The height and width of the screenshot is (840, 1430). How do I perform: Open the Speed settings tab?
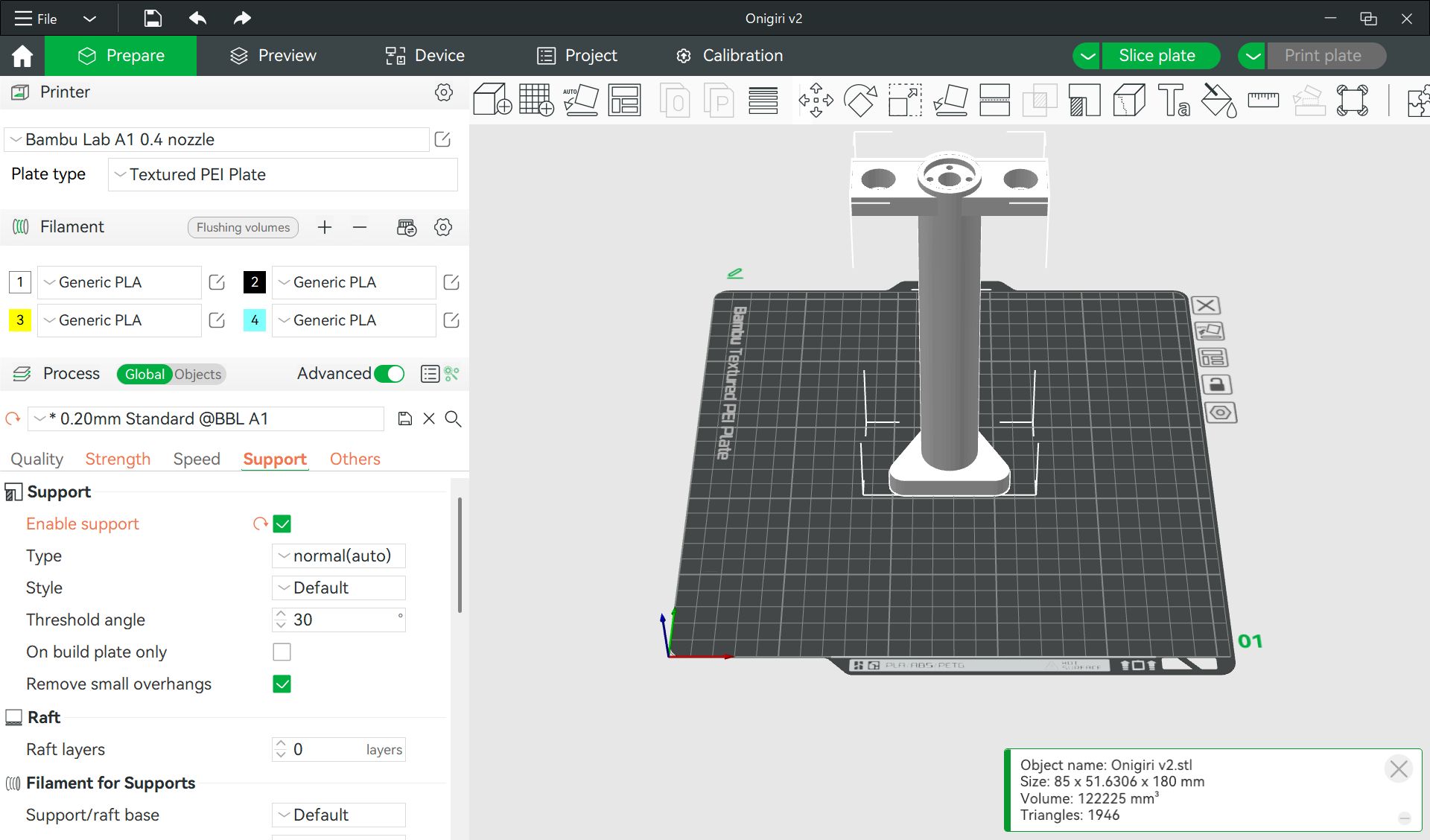click(197, 459)
